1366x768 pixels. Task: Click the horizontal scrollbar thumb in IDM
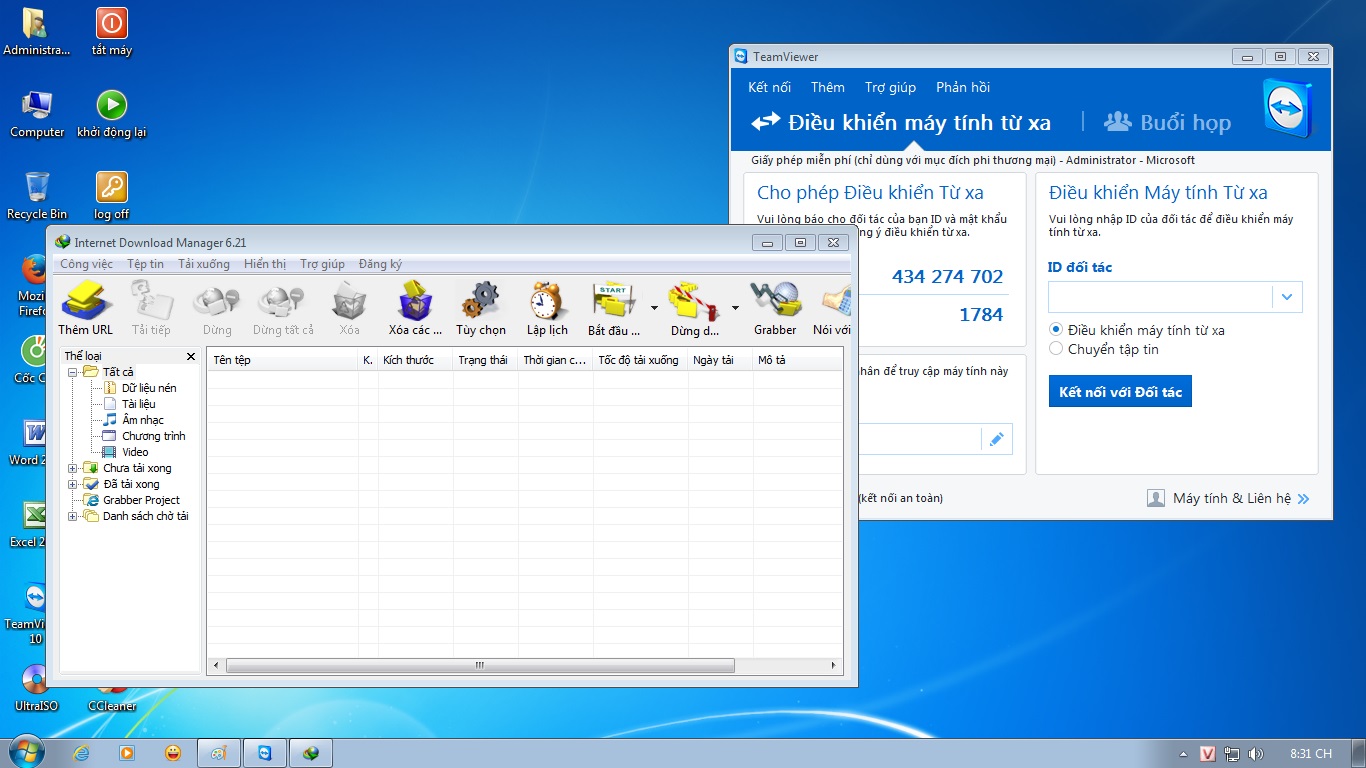coord(480,665)
